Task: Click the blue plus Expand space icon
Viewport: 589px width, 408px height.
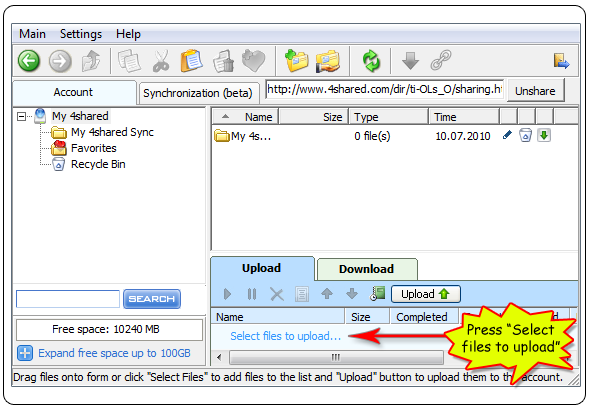Action: click(25, 353)
